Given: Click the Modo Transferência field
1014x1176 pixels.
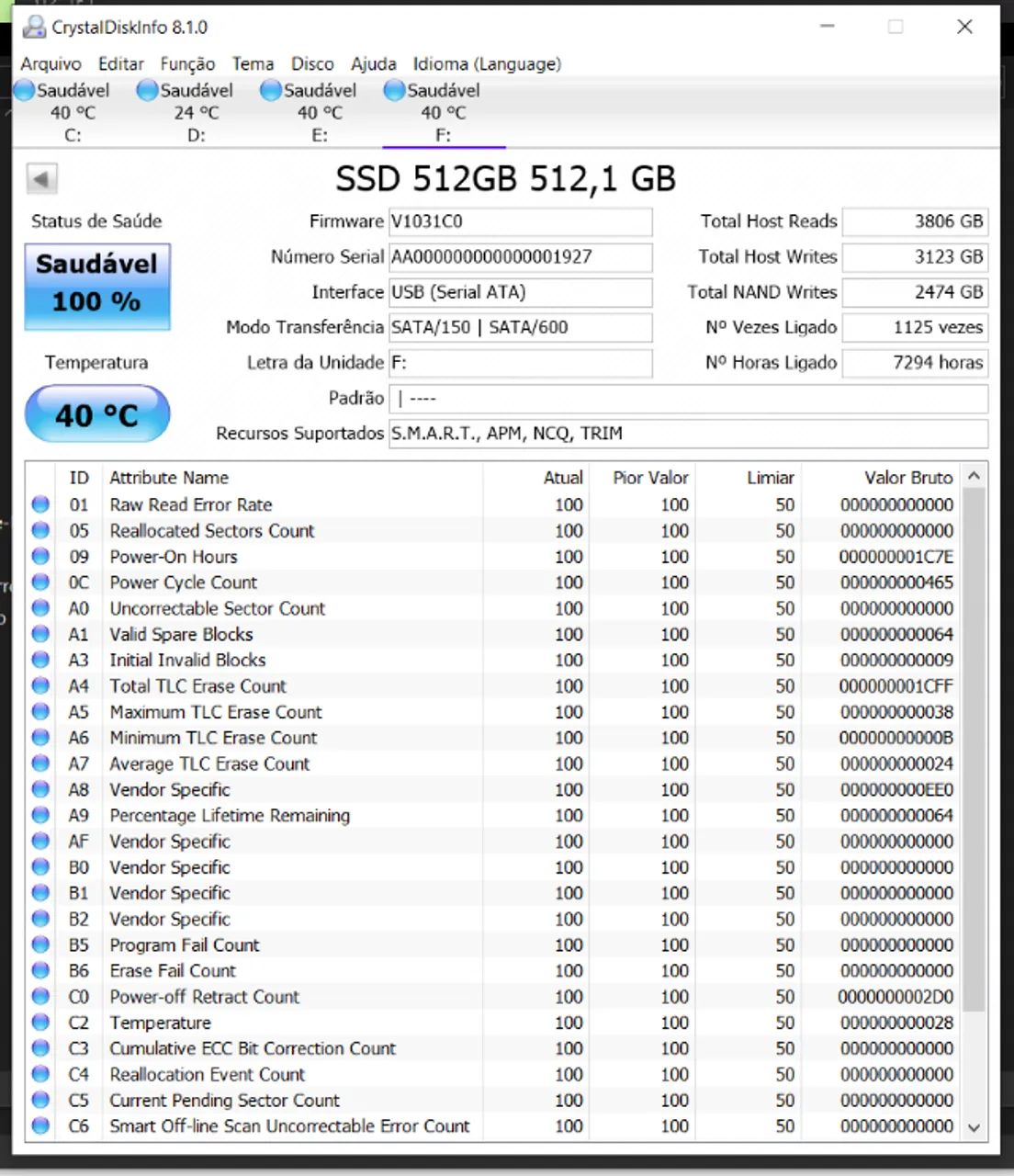Looking at the screenshot, I should pyautogui.click(x=521, y=327).
